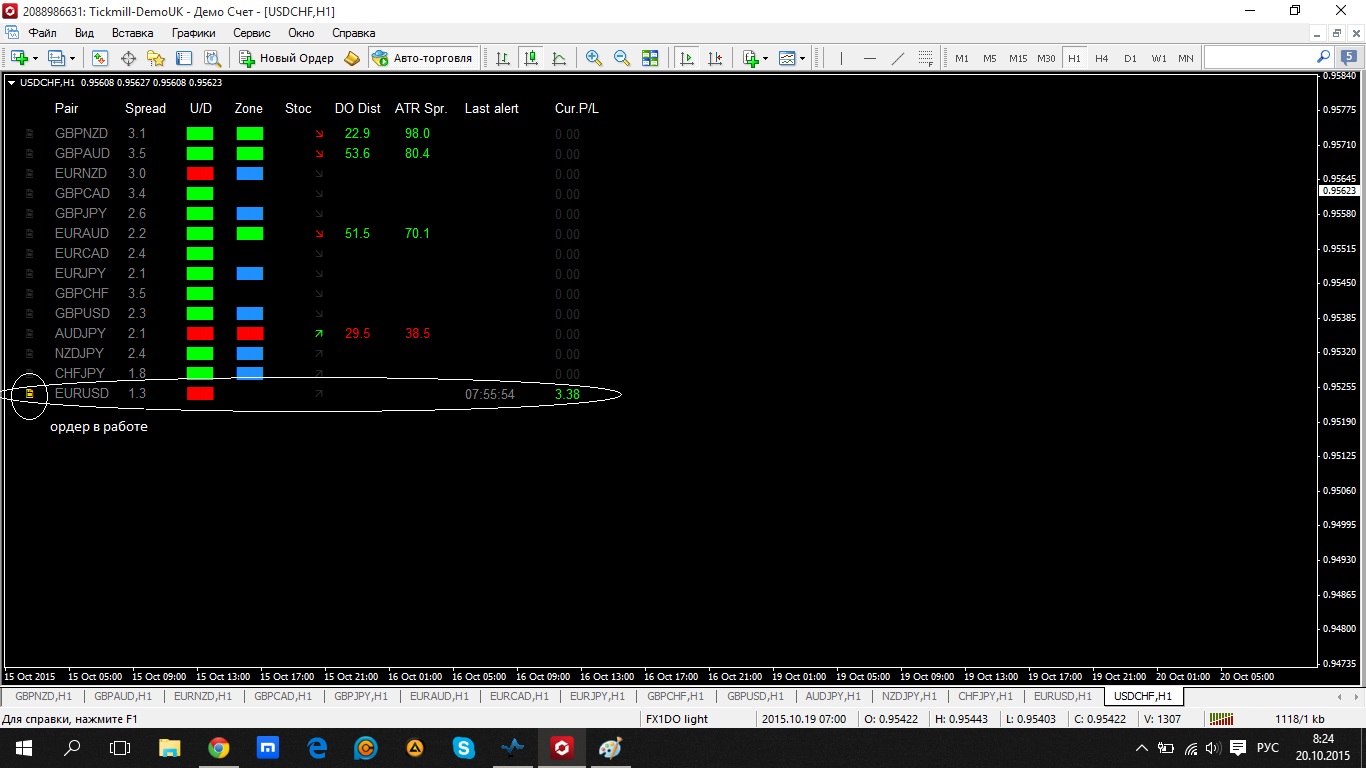Switch chart to candlesticks mode

pyautogui.click(x=530, y=58)
